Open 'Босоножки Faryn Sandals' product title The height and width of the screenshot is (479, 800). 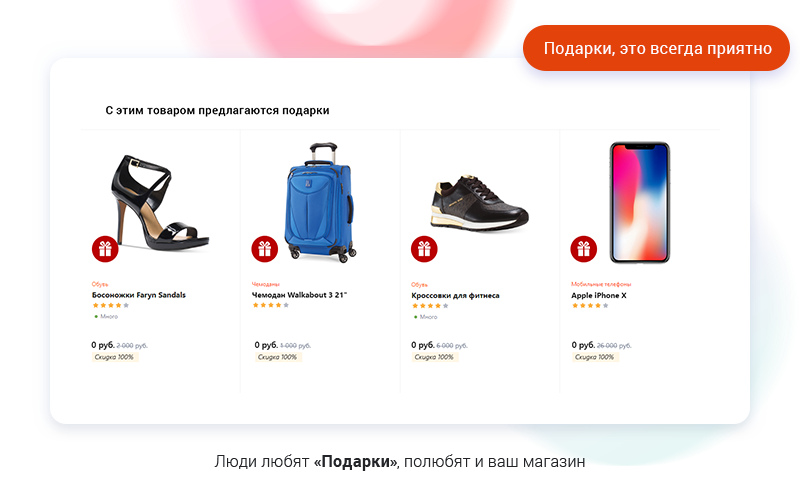tap(139, 295)
